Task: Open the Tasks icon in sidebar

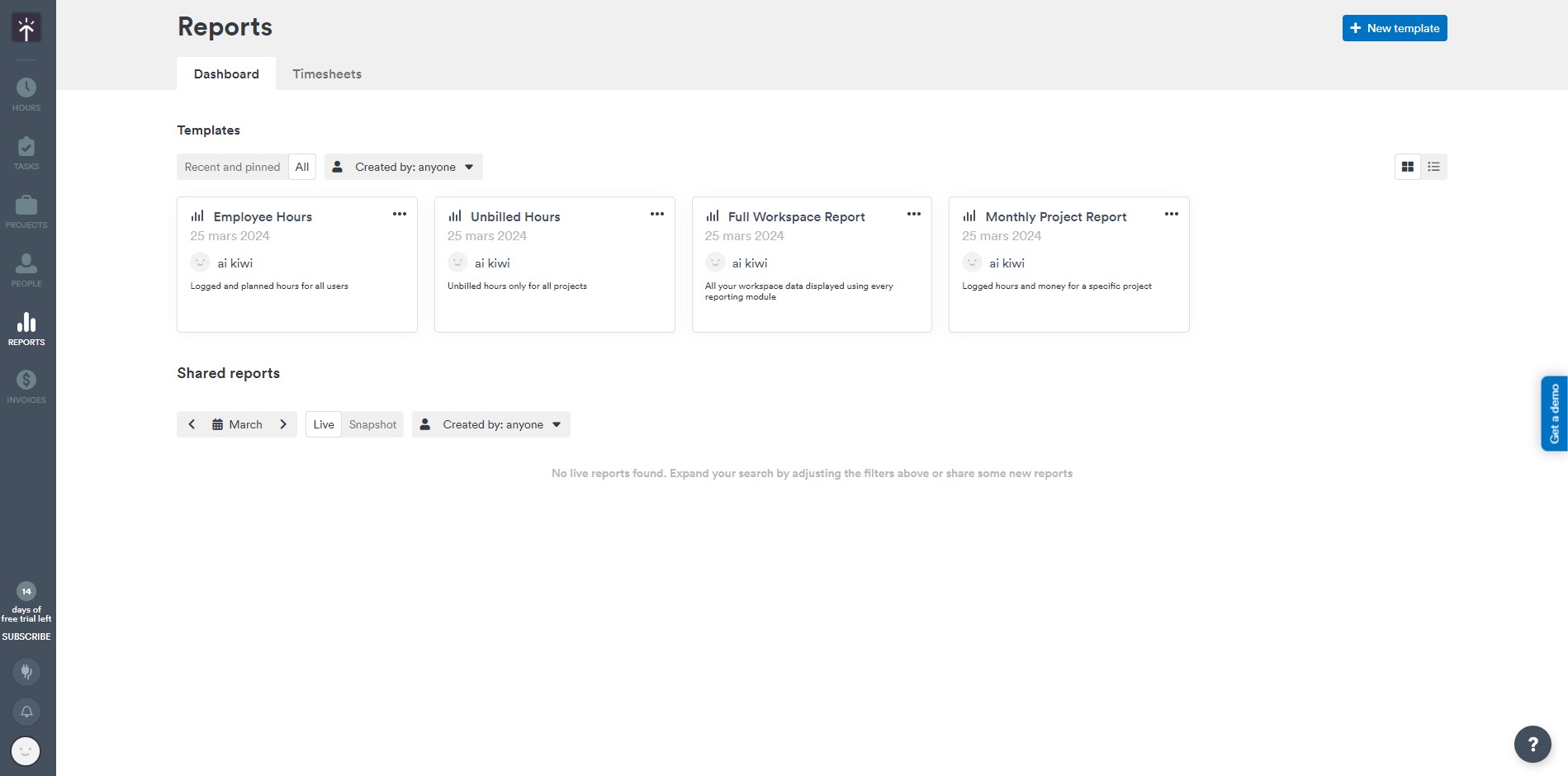Action: coord(26,153)
